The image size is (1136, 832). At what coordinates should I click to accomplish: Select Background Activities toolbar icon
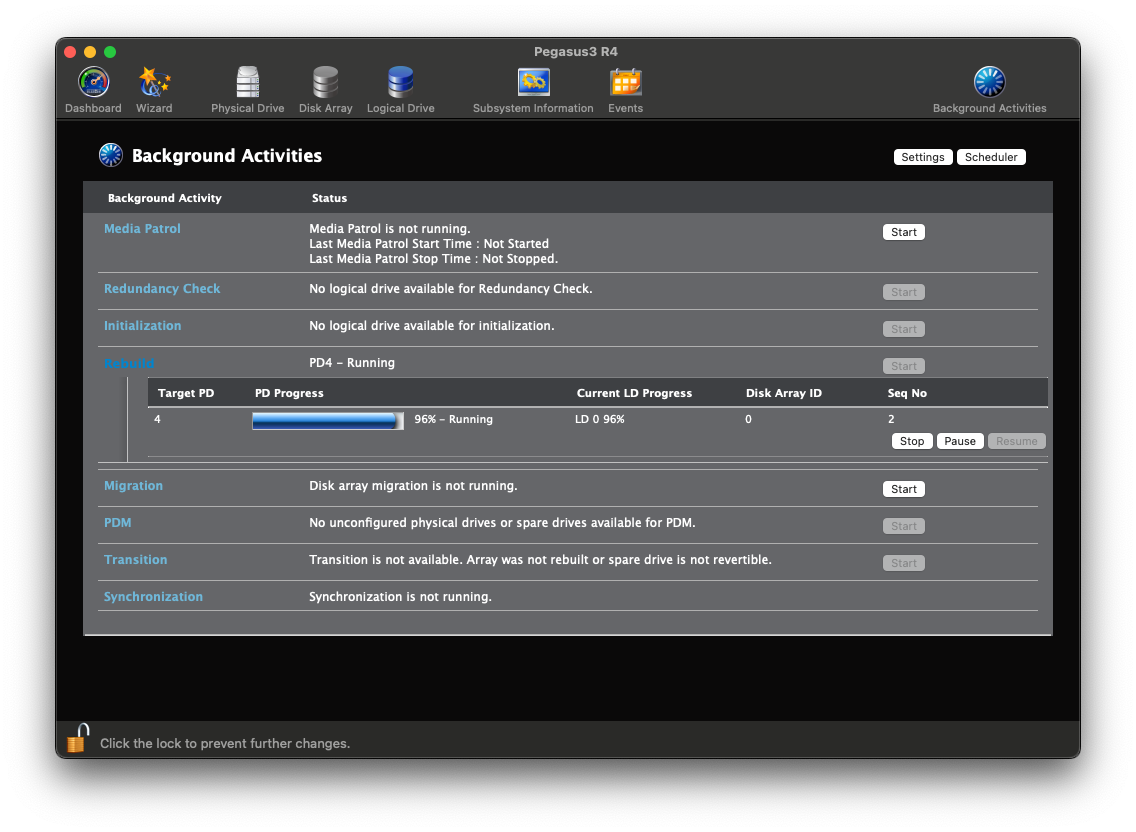point(990,82)
